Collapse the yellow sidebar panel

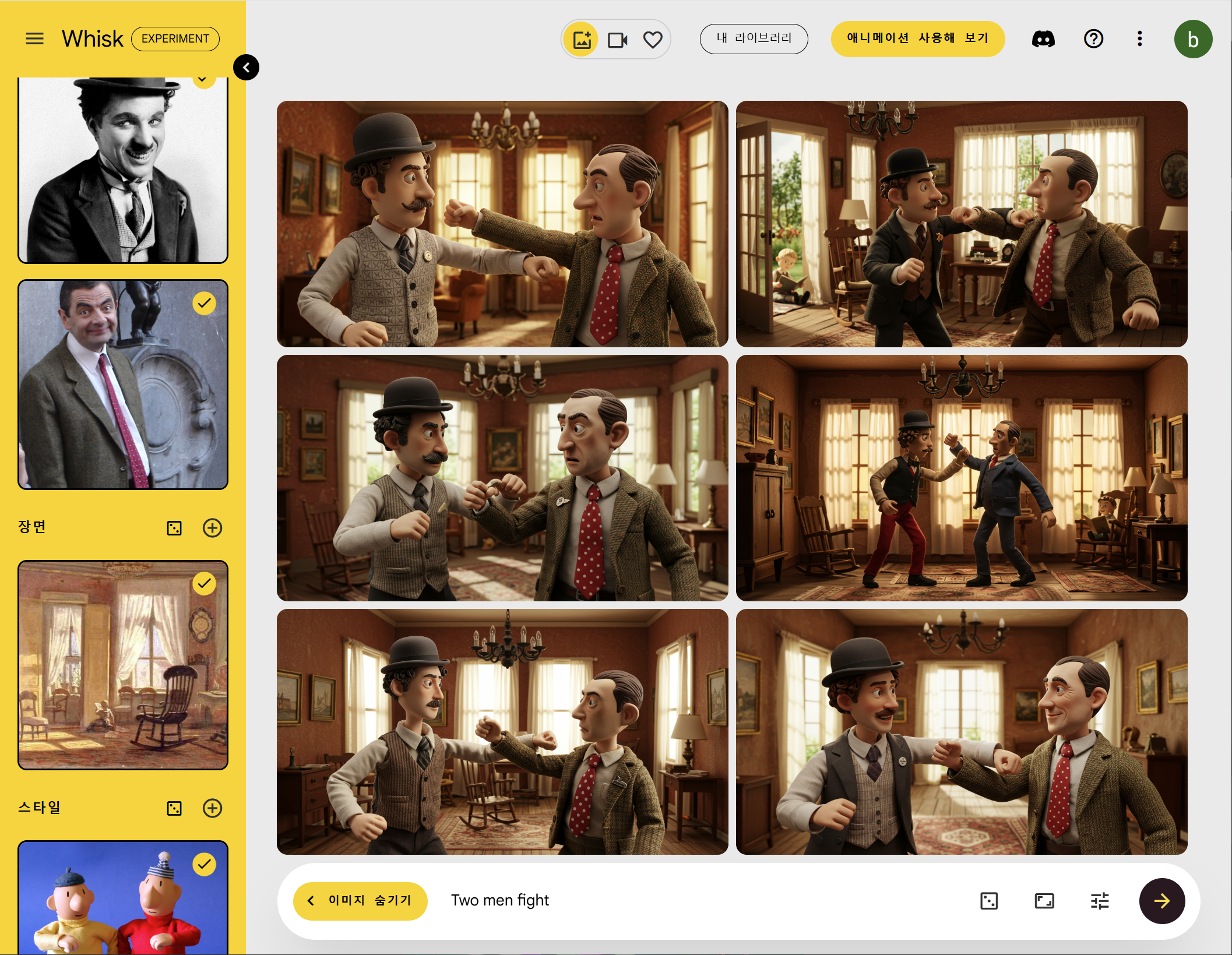[x=246, y=68]
